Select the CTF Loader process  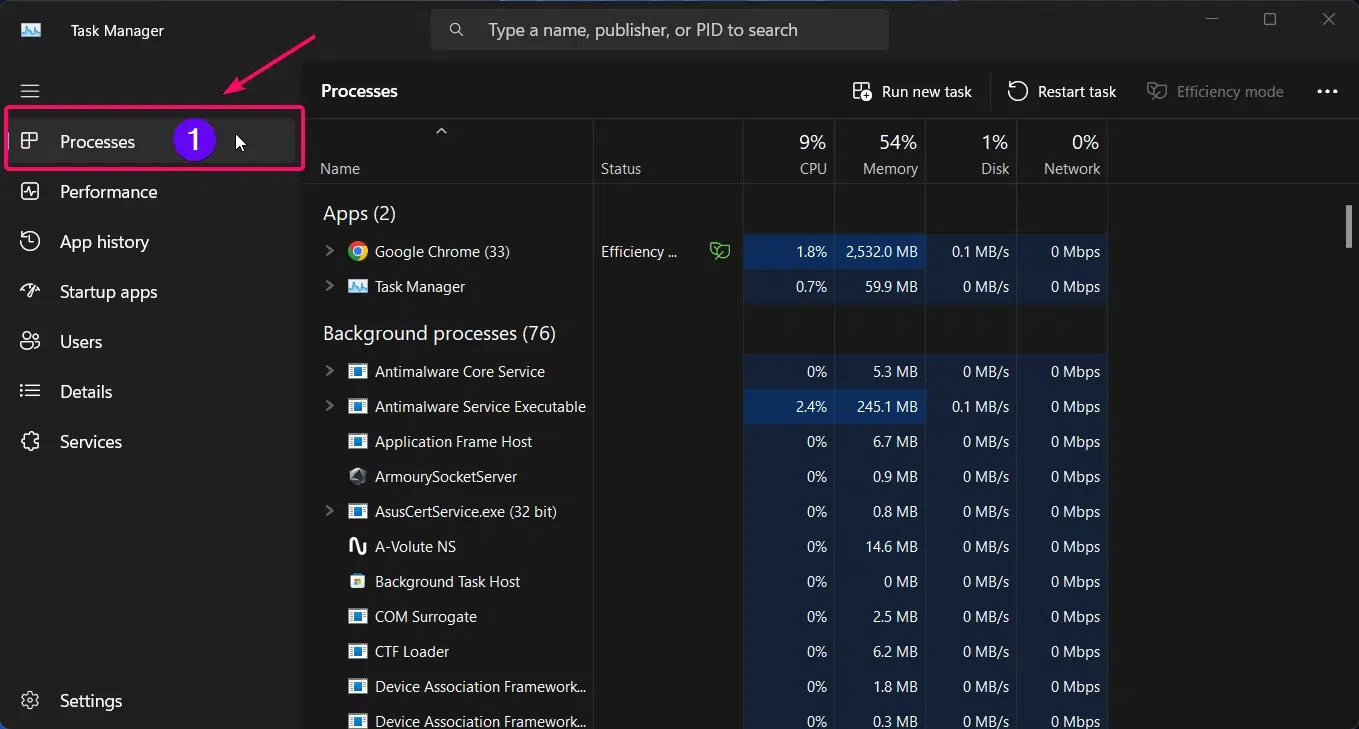[x=714, y=651]
